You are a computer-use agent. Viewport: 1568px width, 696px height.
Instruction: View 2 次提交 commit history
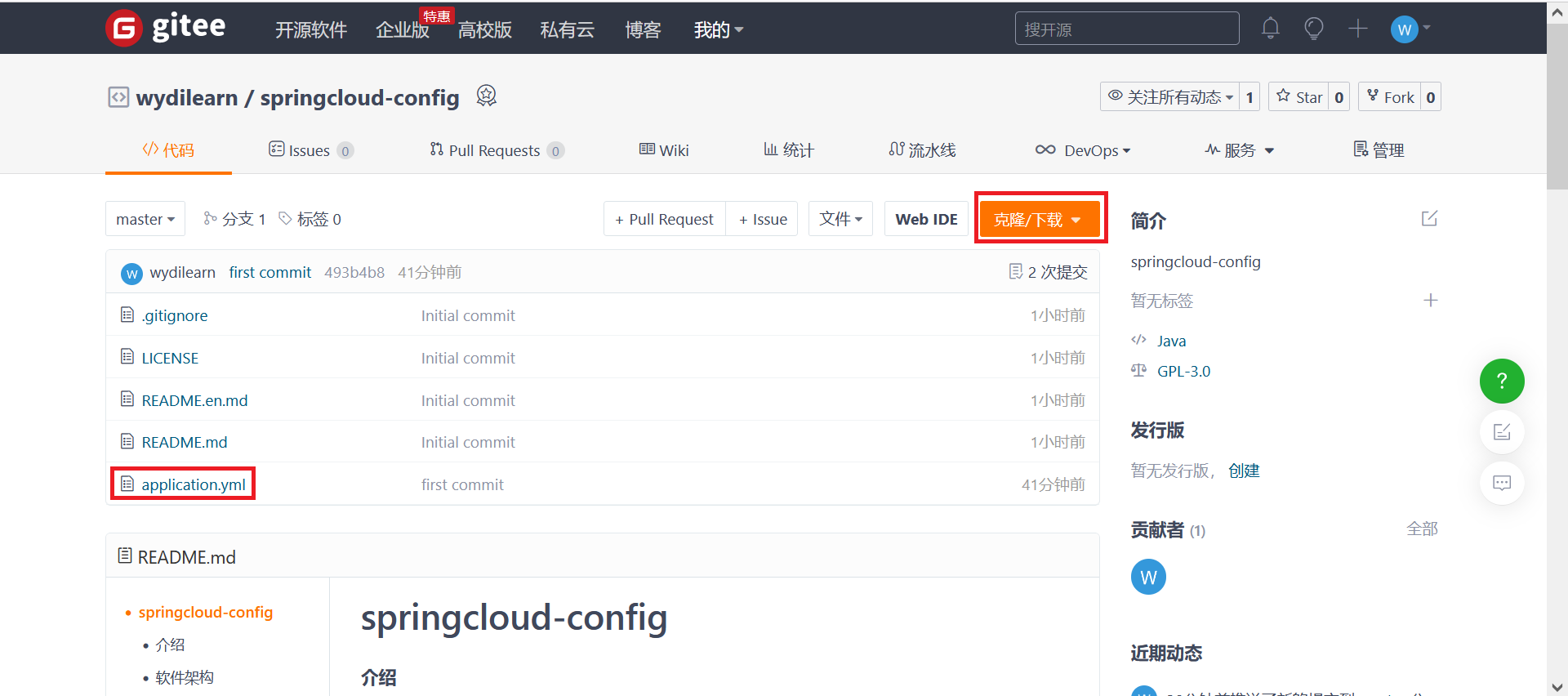pyautogui.click(x=1049, y=272)
